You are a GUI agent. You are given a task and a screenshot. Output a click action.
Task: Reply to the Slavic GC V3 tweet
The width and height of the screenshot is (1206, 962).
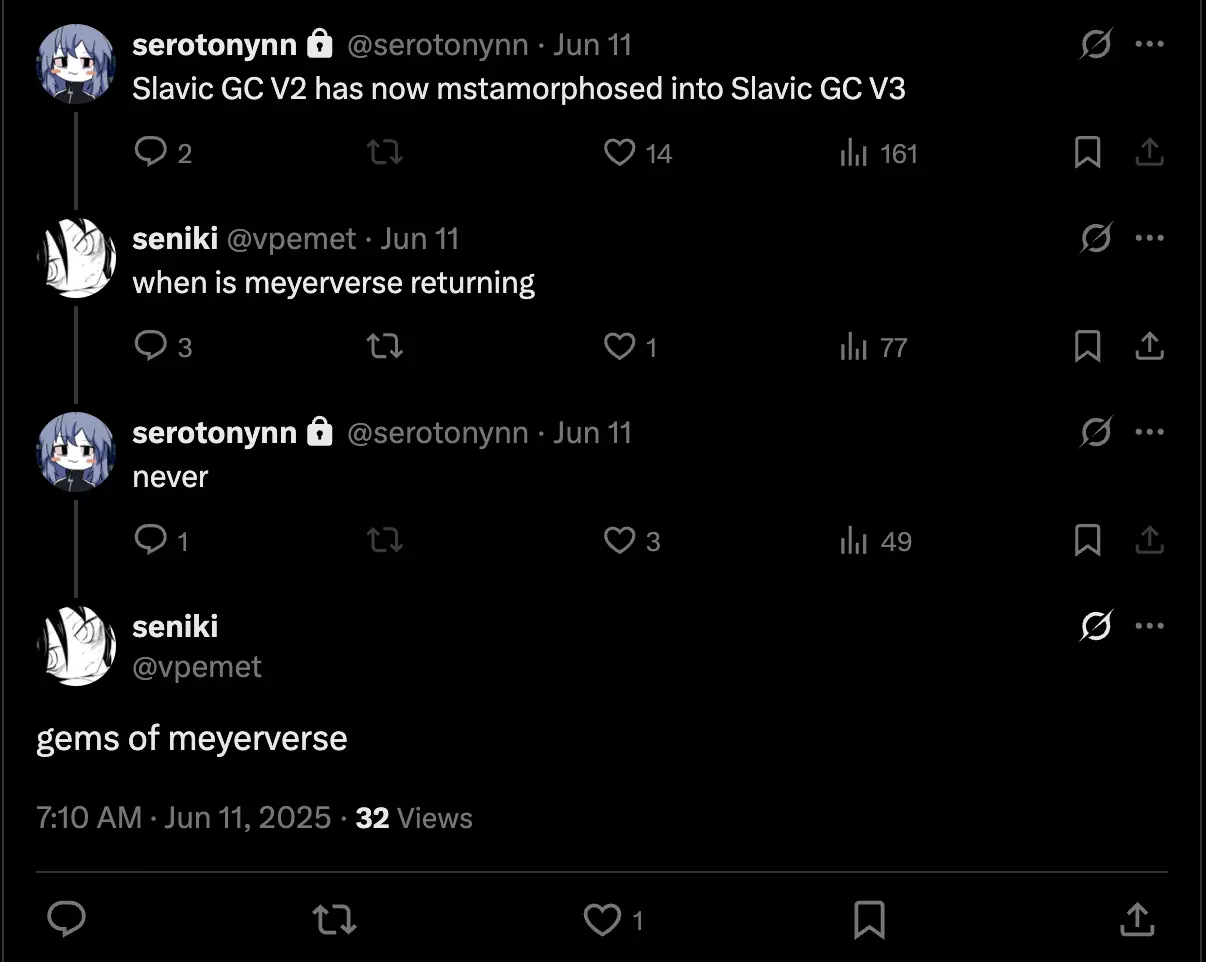coord(150,153)
